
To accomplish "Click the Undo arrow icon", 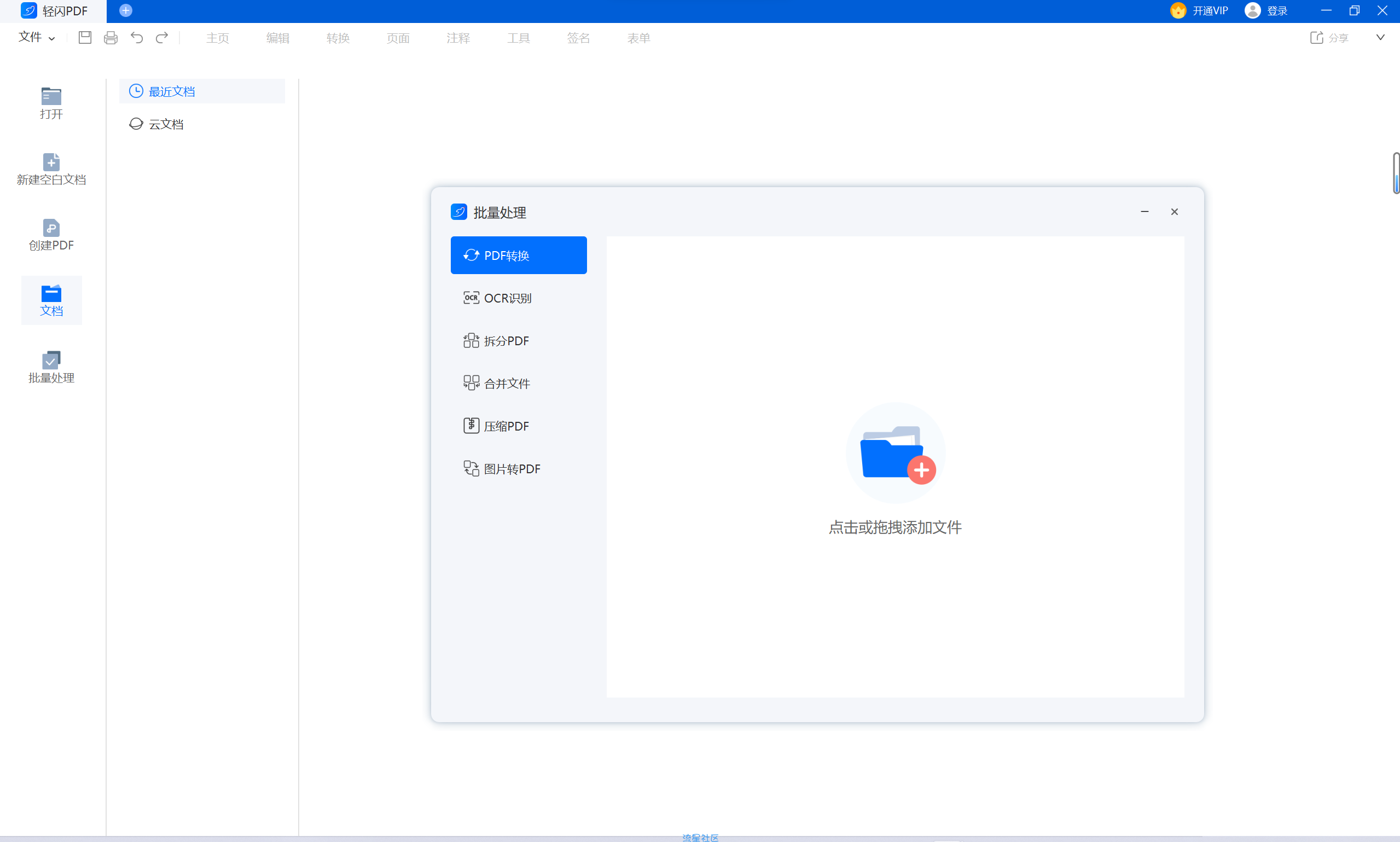I will coord(137,38).
